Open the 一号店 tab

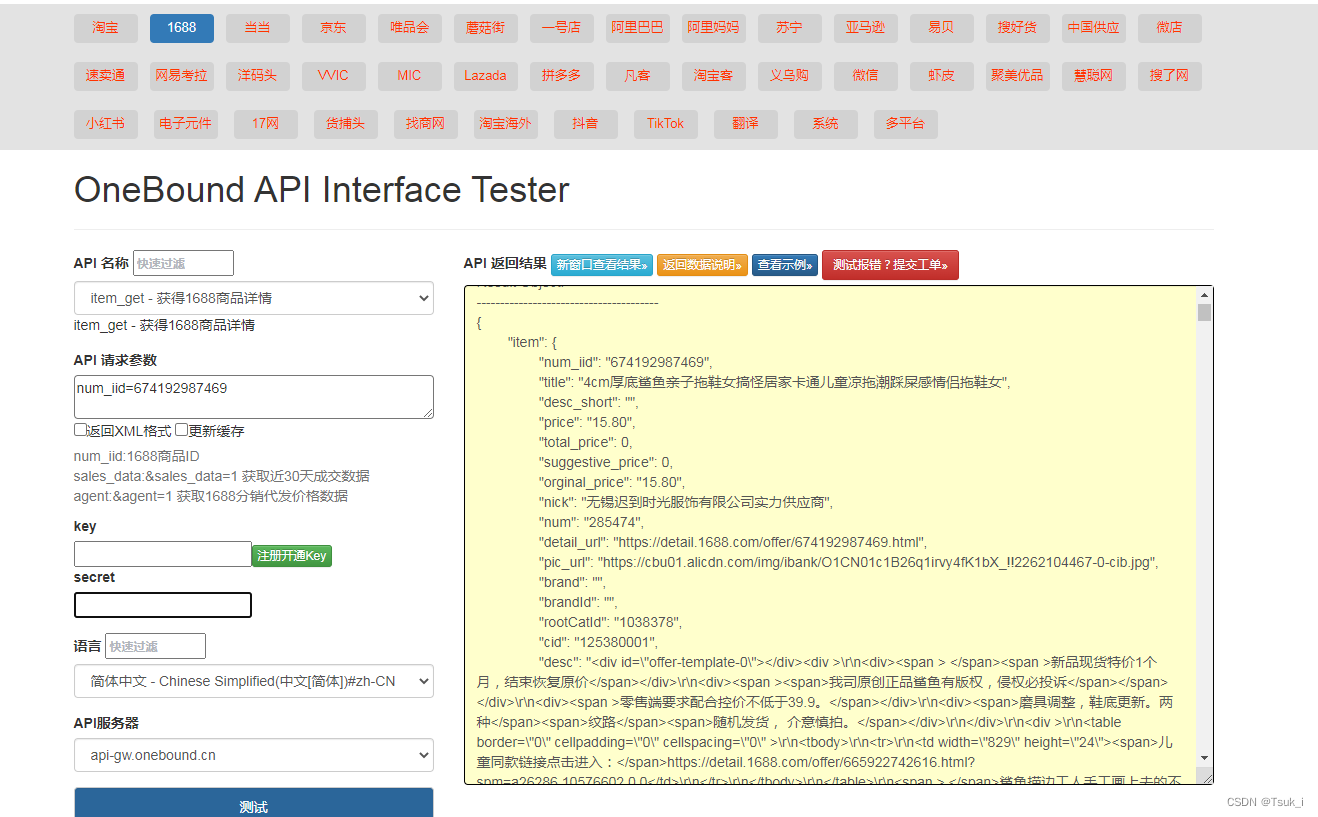tap(562, 28)
